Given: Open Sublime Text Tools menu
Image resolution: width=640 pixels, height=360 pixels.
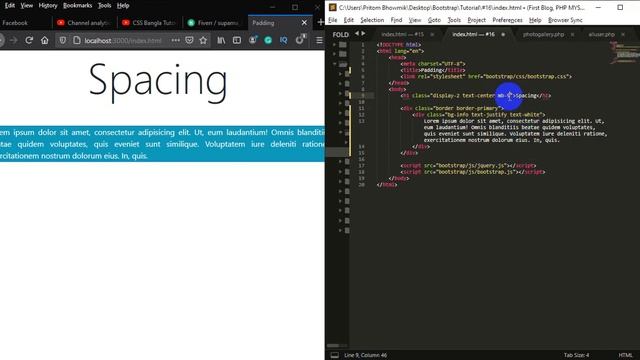Looking at the screenshot, I should [x=454, y=20].
